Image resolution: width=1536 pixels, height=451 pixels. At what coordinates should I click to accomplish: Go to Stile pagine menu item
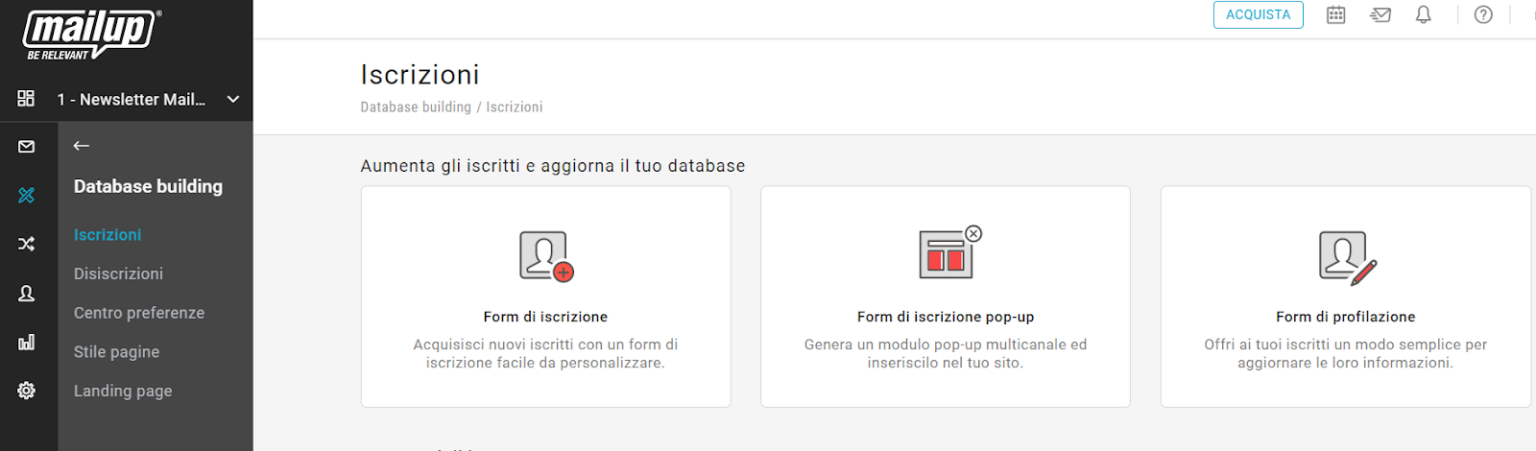pos(116,352)
